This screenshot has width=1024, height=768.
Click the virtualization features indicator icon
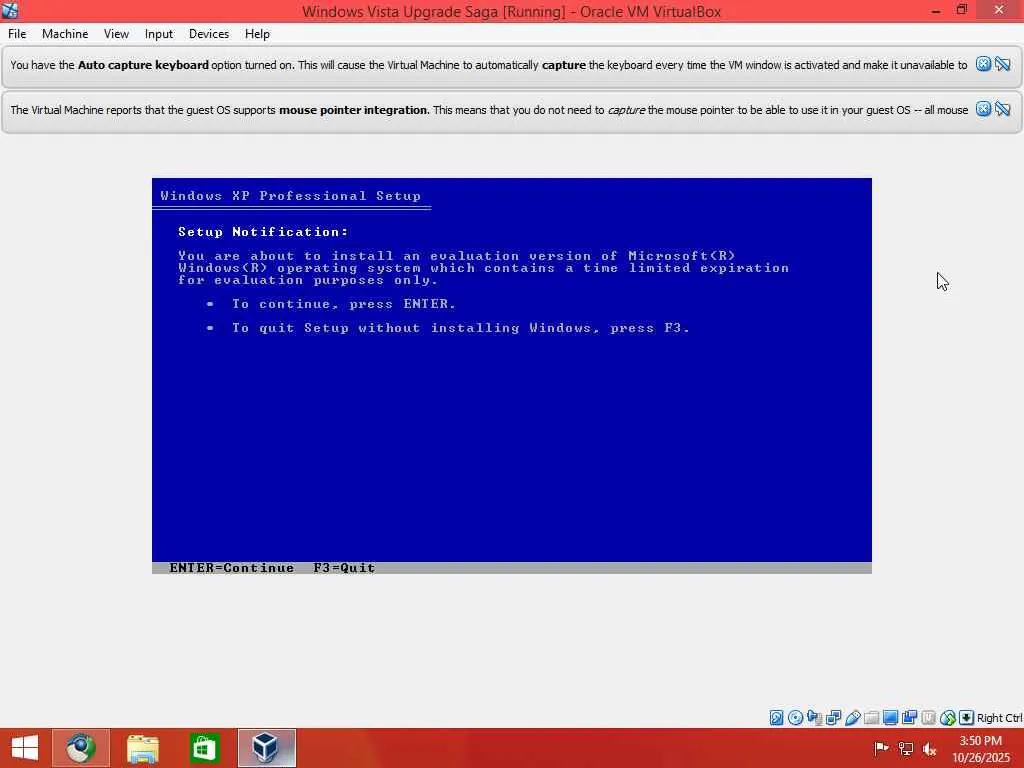928,718
